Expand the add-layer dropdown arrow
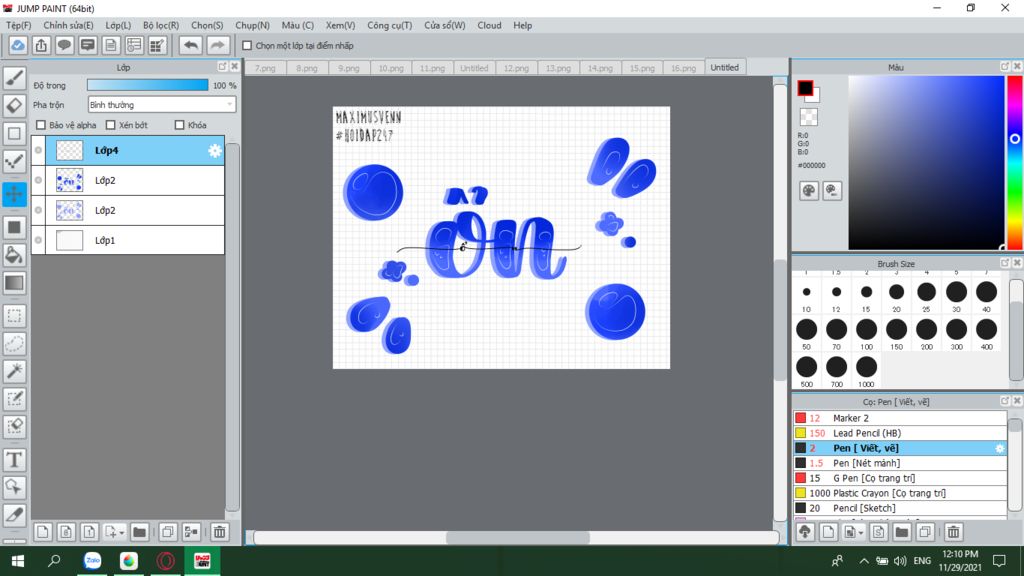The height and width of the screenshot is (576, 1024). [x=121, y=533]
